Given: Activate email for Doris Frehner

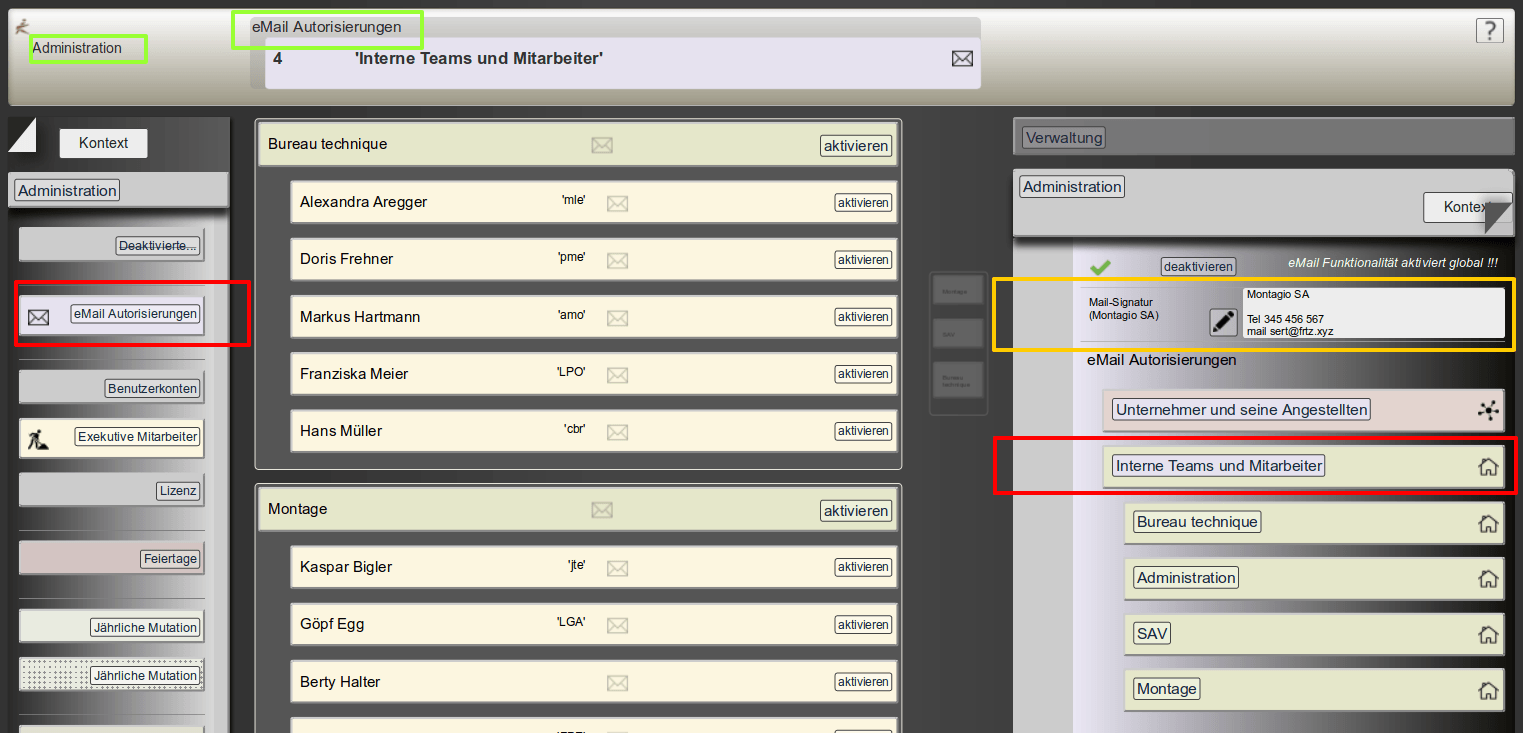Looking at the screenshot, I should click(863, 260).
